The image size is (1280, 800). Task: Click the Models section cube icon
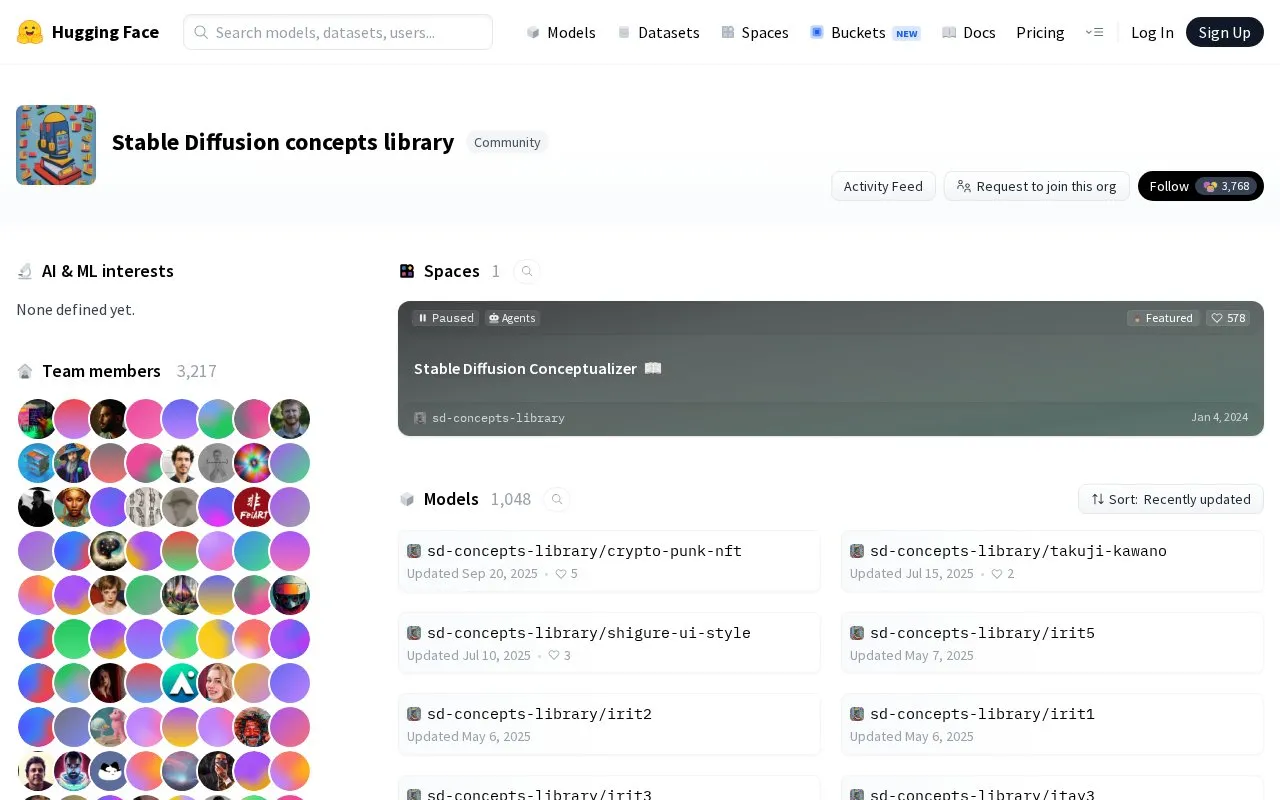pos(407,499)
